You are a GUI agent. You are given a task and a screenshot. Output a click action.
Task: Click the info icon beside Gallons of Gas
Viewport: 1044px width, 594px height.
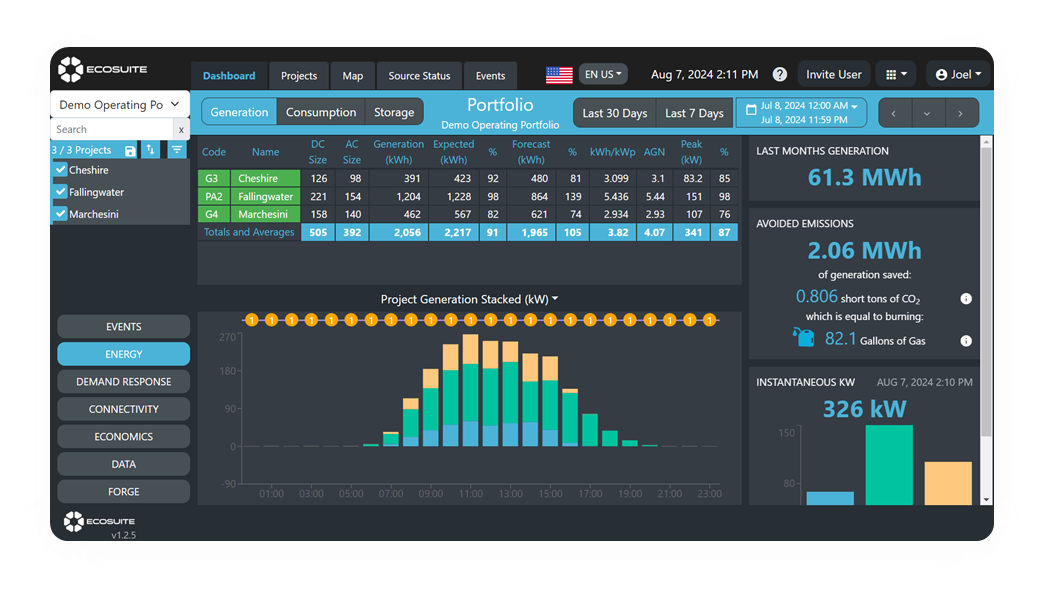click(x=966, y=340)
